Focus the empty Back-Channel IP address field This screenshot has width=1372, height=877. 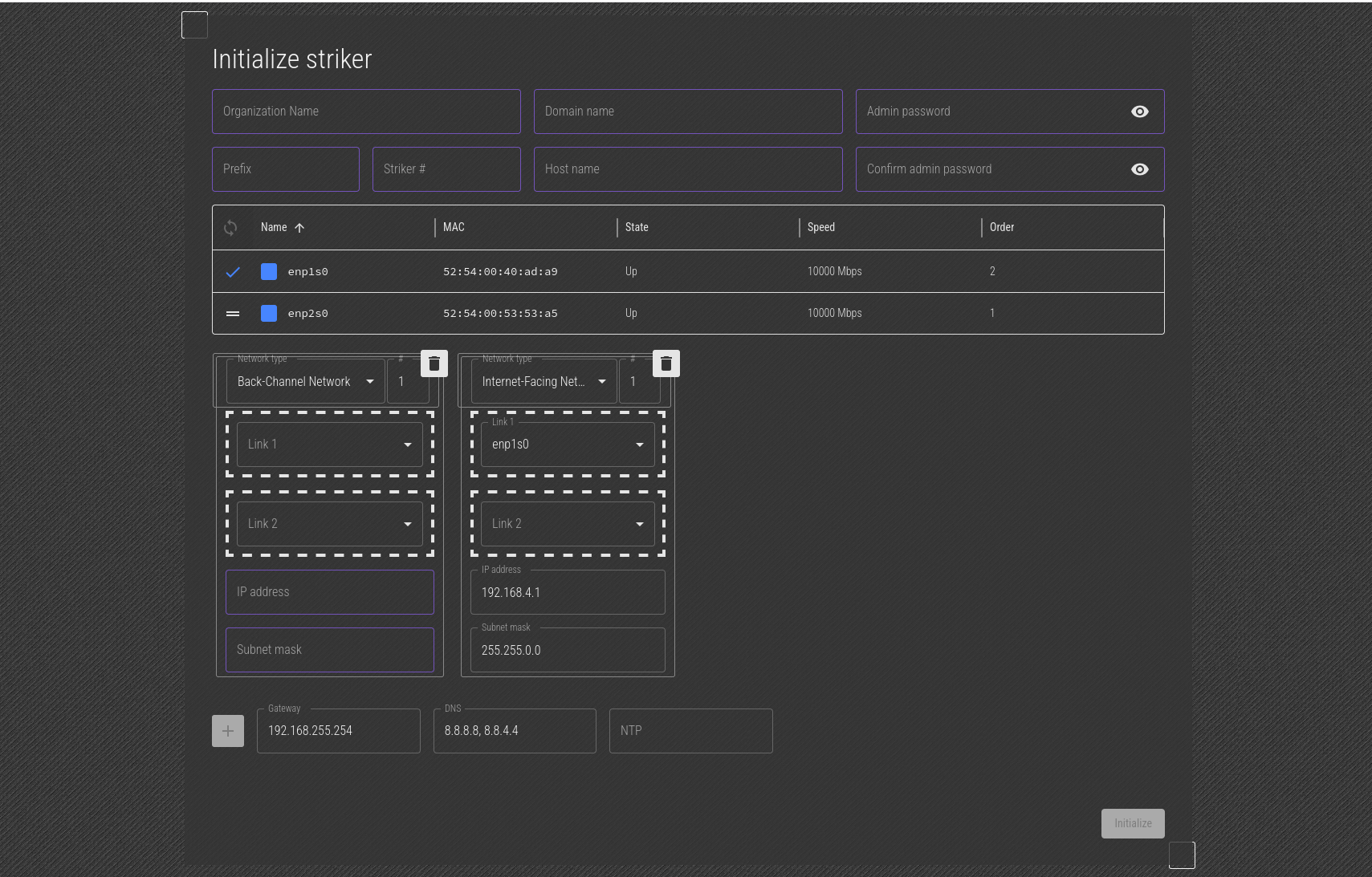(330, 592)
